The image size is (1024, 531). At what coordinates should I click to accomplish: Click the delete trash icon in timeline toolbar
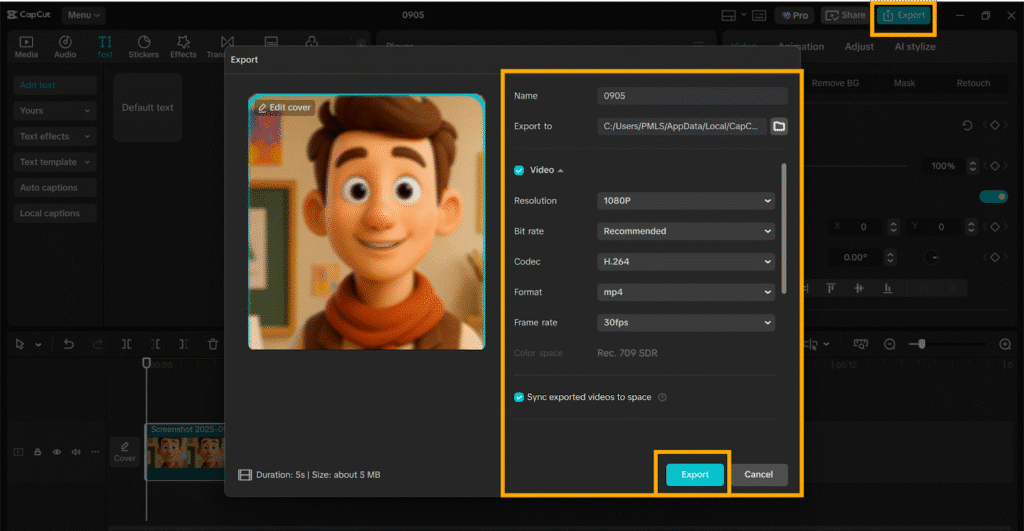(x=213, y=344)
